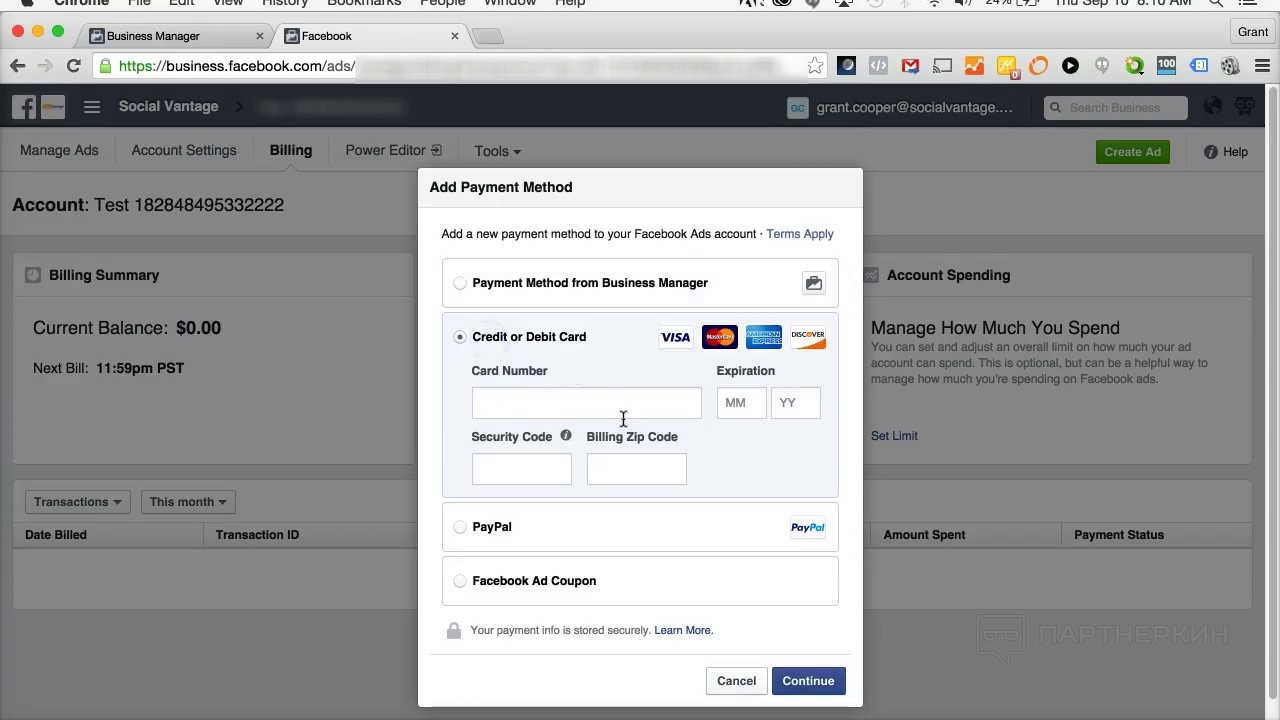Click the orange circular swirl extension icon
This screenshot has height=720, width=1280.
tap(1038, 66)
